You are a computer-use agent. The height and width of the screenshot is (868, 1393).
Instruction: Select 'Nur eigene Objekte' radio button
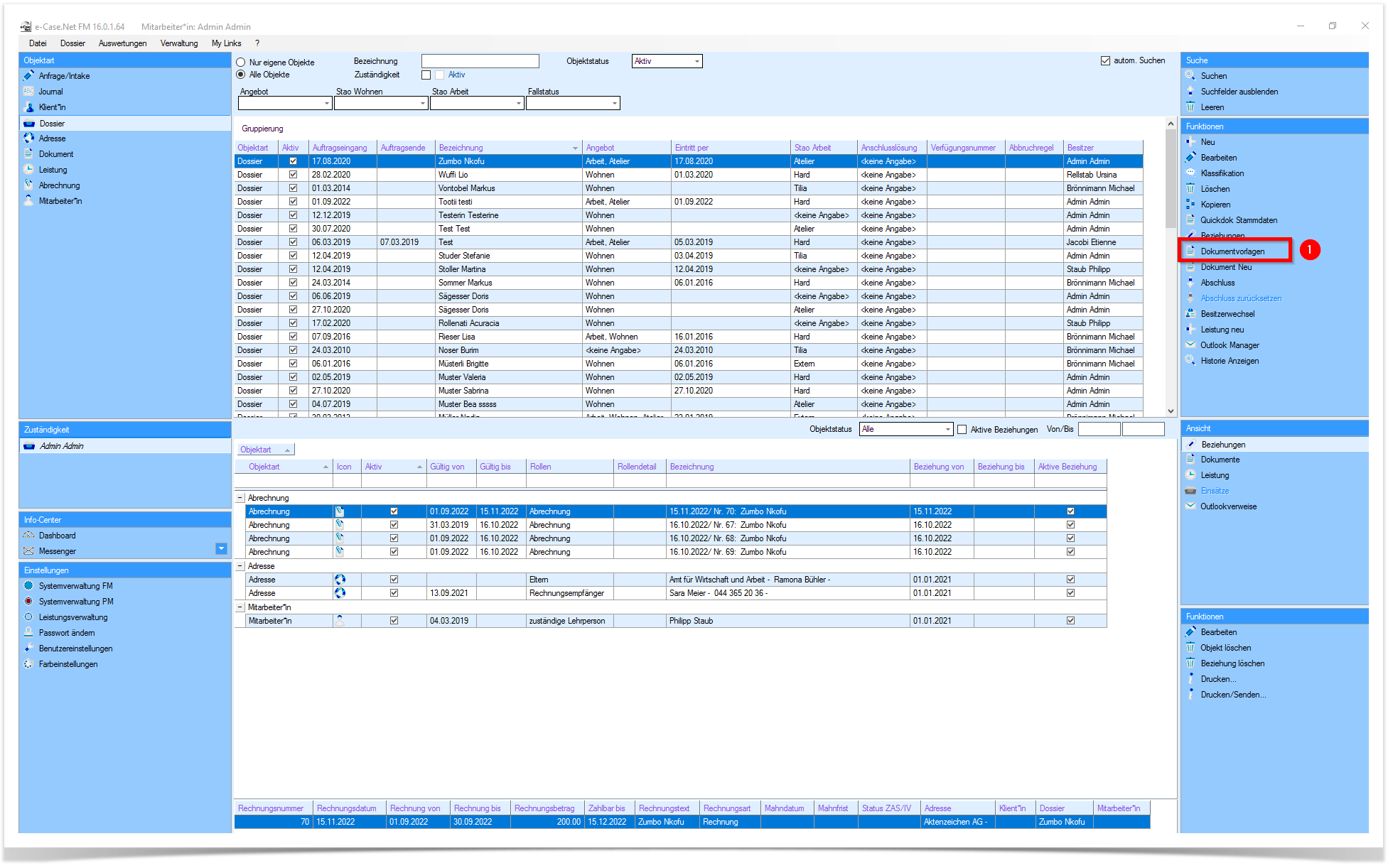pos(241,63)
